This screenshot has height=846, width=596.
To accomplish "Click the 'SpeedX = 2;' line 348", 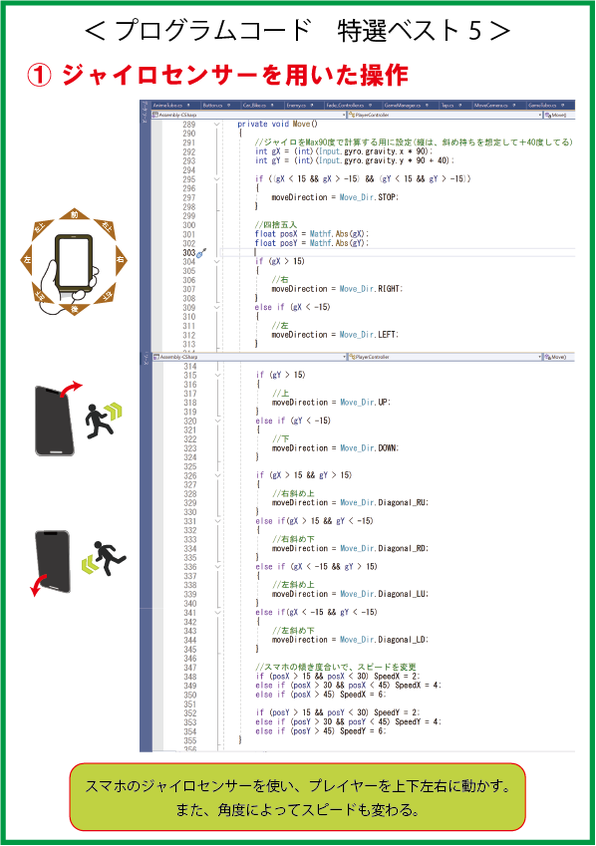I will (x=338, y=677).
